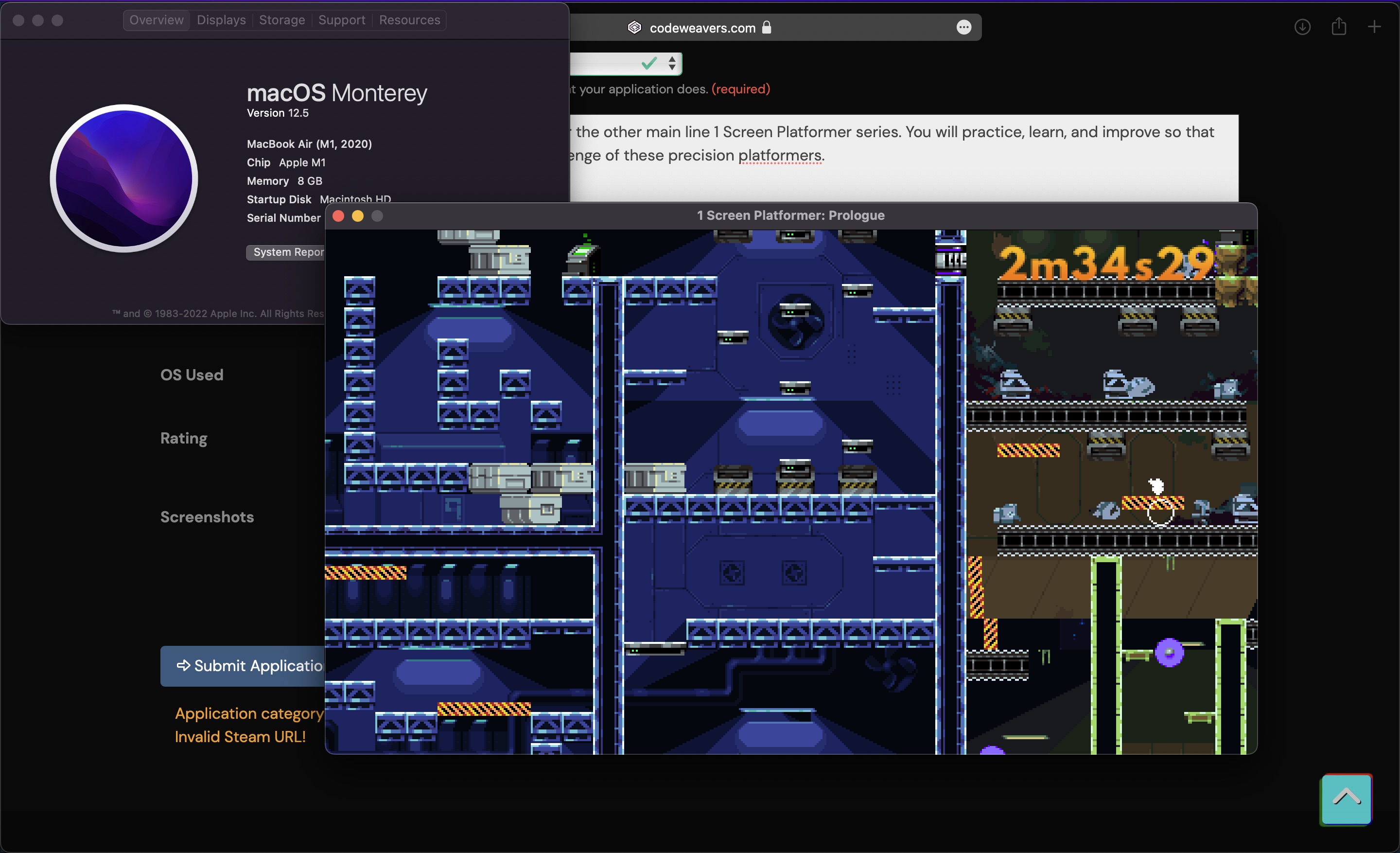
Task: Click the teal scroll-to-top arrow button
Action: point(1346,800)
